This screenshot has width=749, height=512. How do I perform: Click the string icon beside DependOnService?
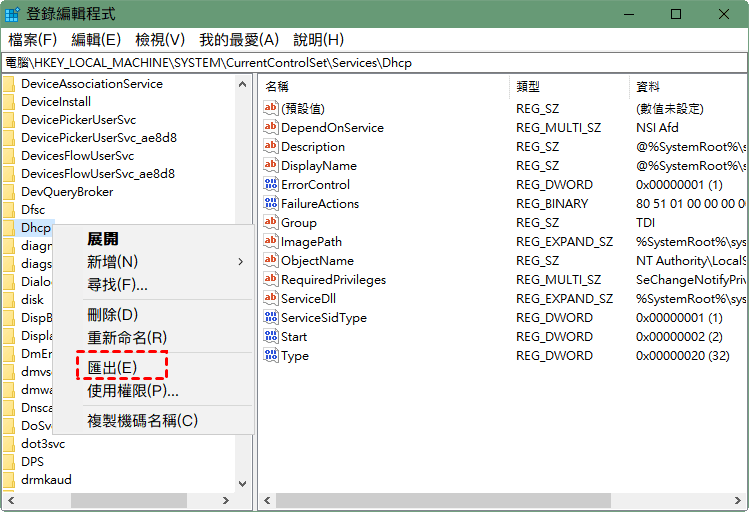click(x=270, y=128)
